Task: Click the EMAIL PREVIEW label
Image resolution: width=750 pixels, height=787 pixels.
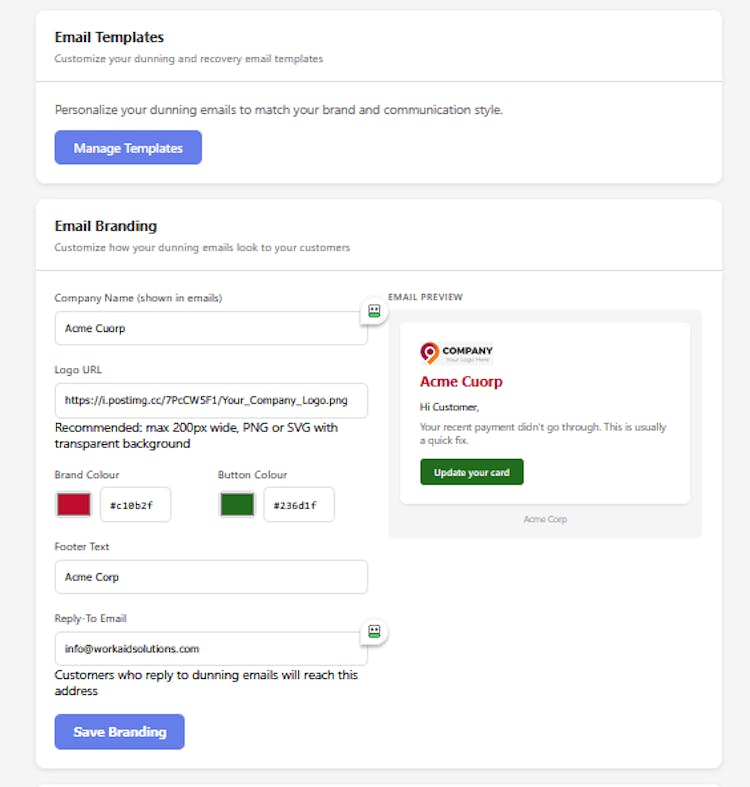Action: click(x=425, y=297)
